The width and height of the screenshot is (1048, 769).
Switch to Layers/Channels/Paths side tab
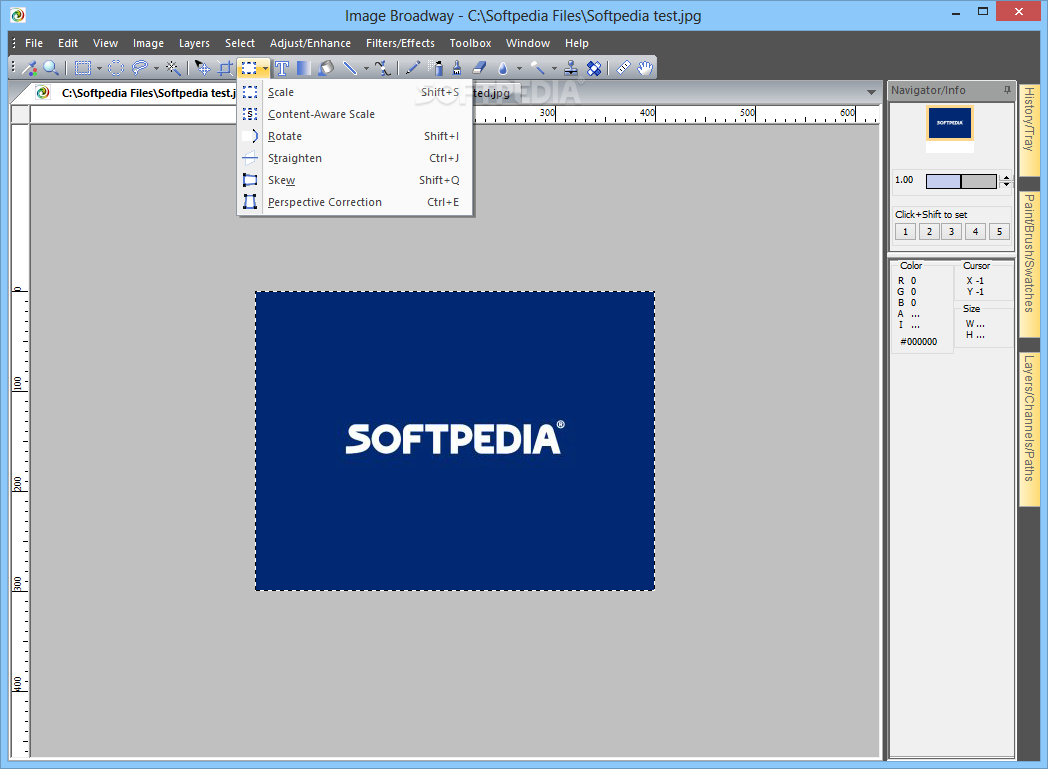coord(1029,428)
